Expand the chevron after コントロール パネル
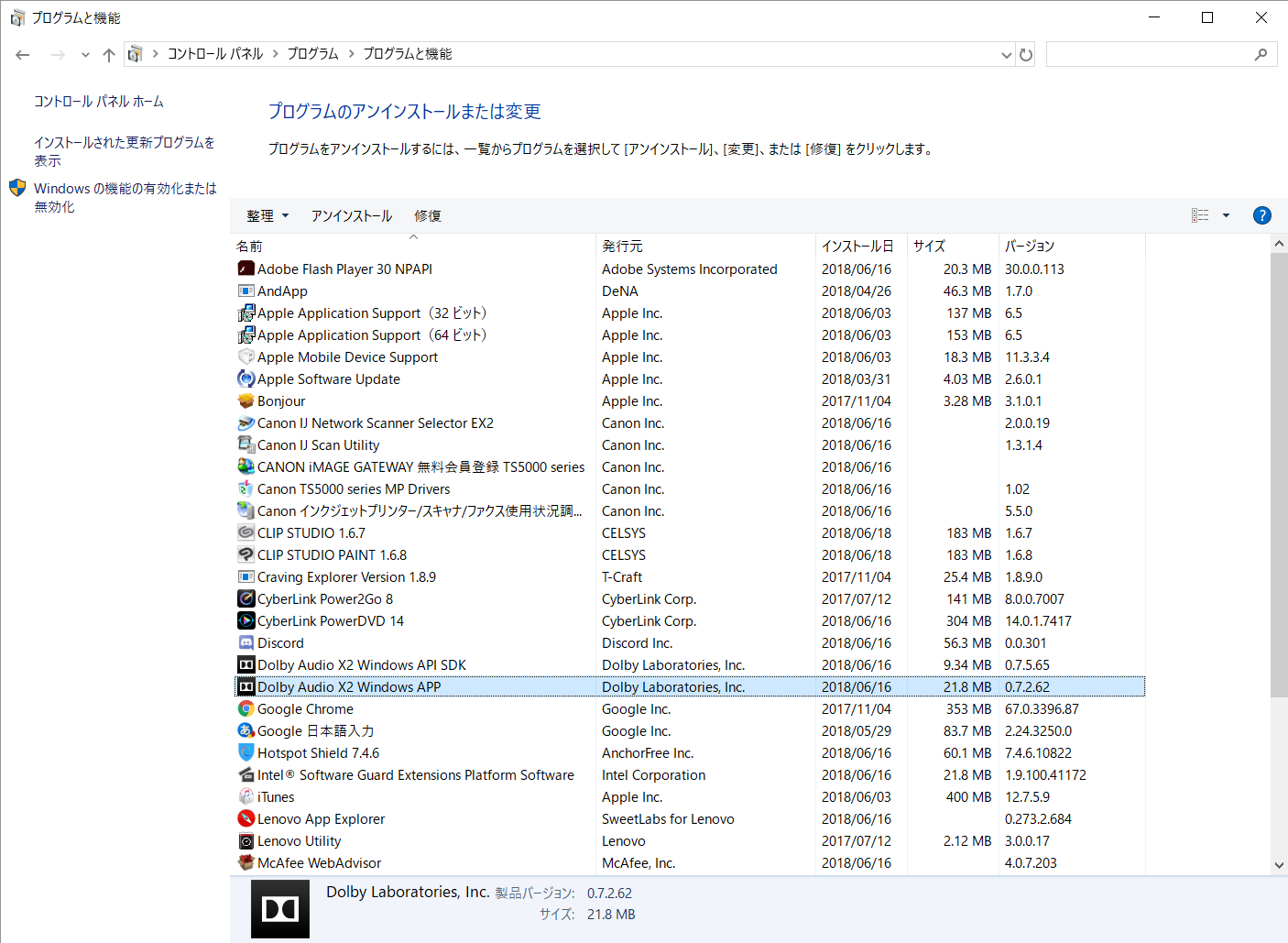 [x=275, y=54]
